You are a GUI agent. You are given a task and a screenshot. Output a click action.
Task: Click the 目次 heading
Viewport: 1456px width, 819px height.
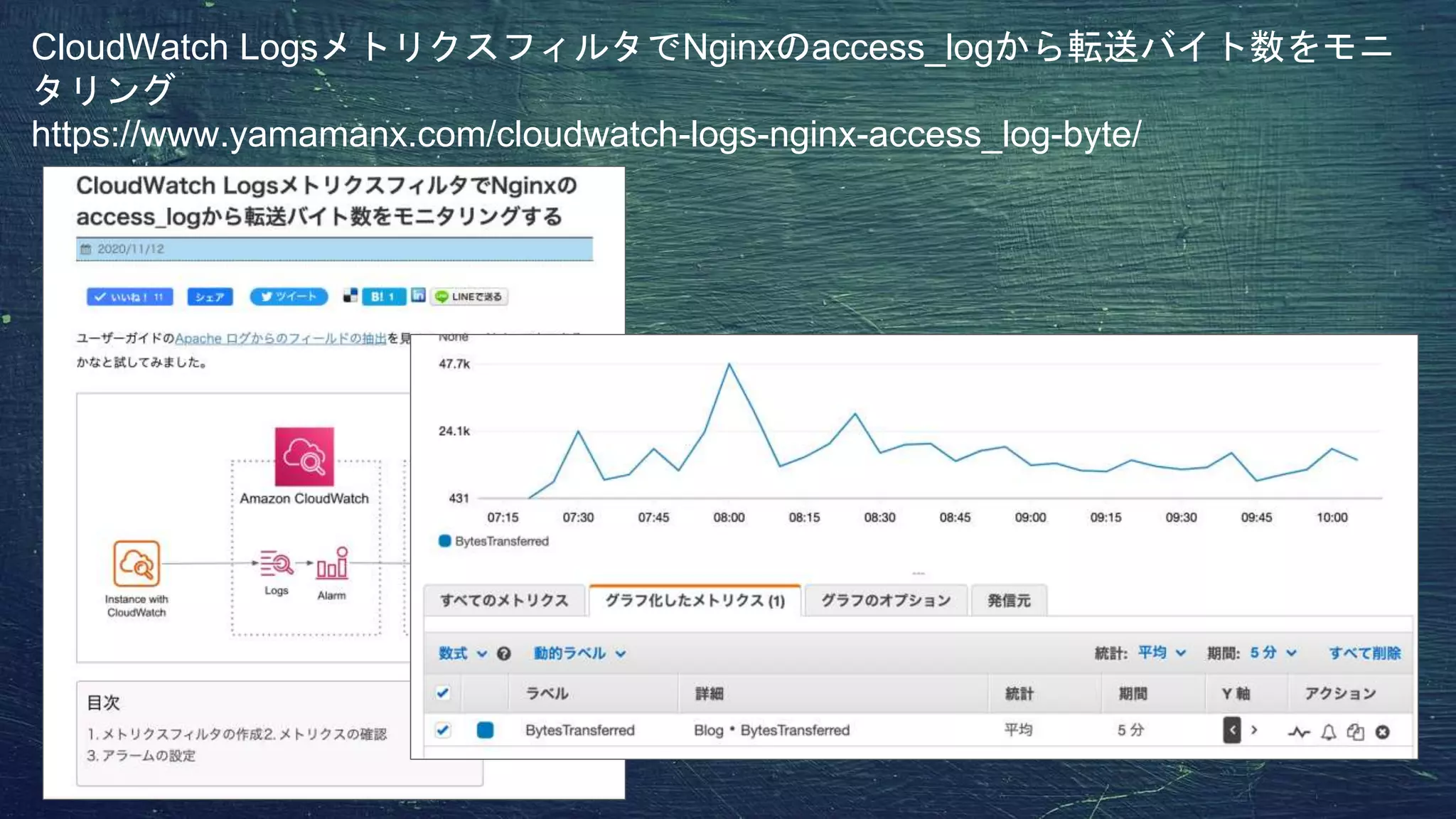103,702
